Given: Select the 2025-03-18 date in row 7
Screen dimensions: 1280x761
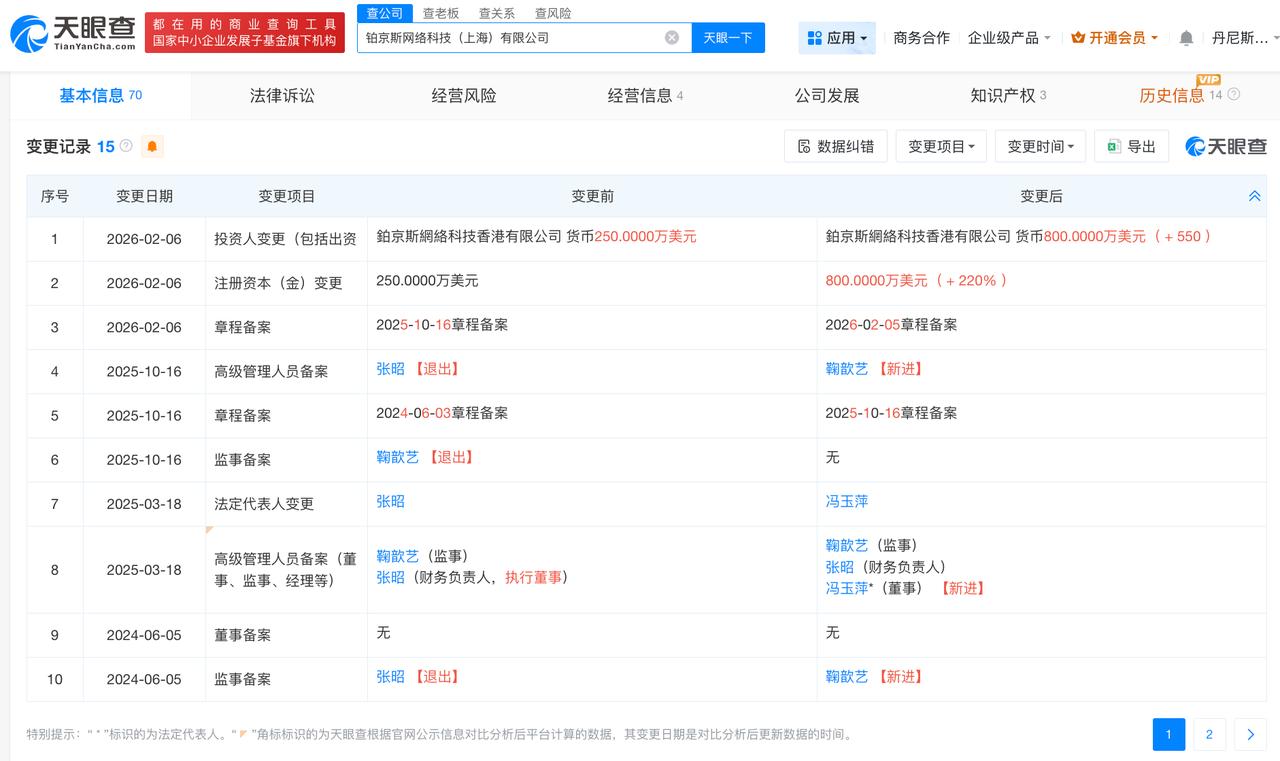Looking at the screenshot, I should coord(144,504).
